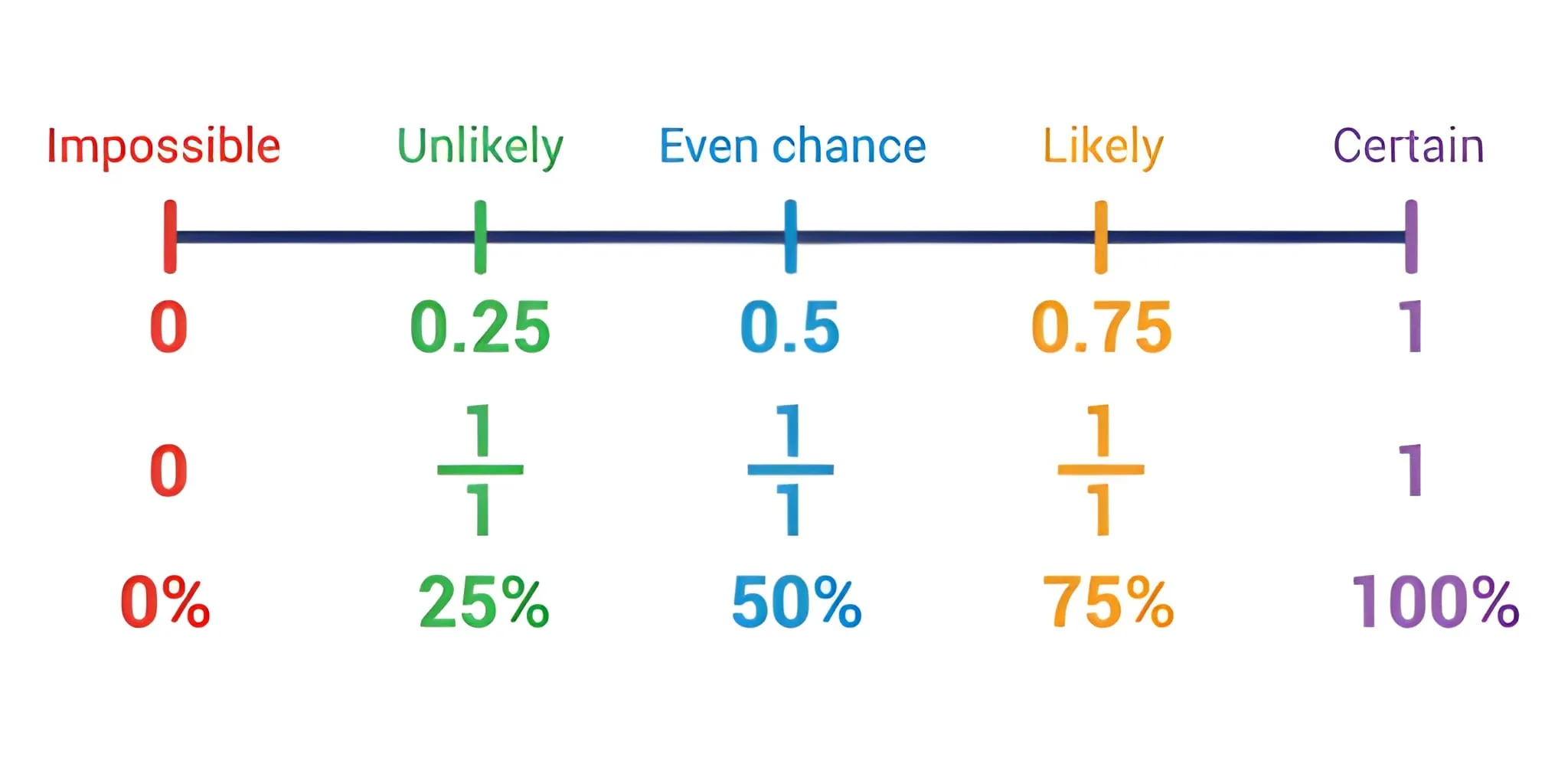Screen dimensions: 1568x784
Task: Select the orange tick mark on the line
Action: tap(1100, 237)
